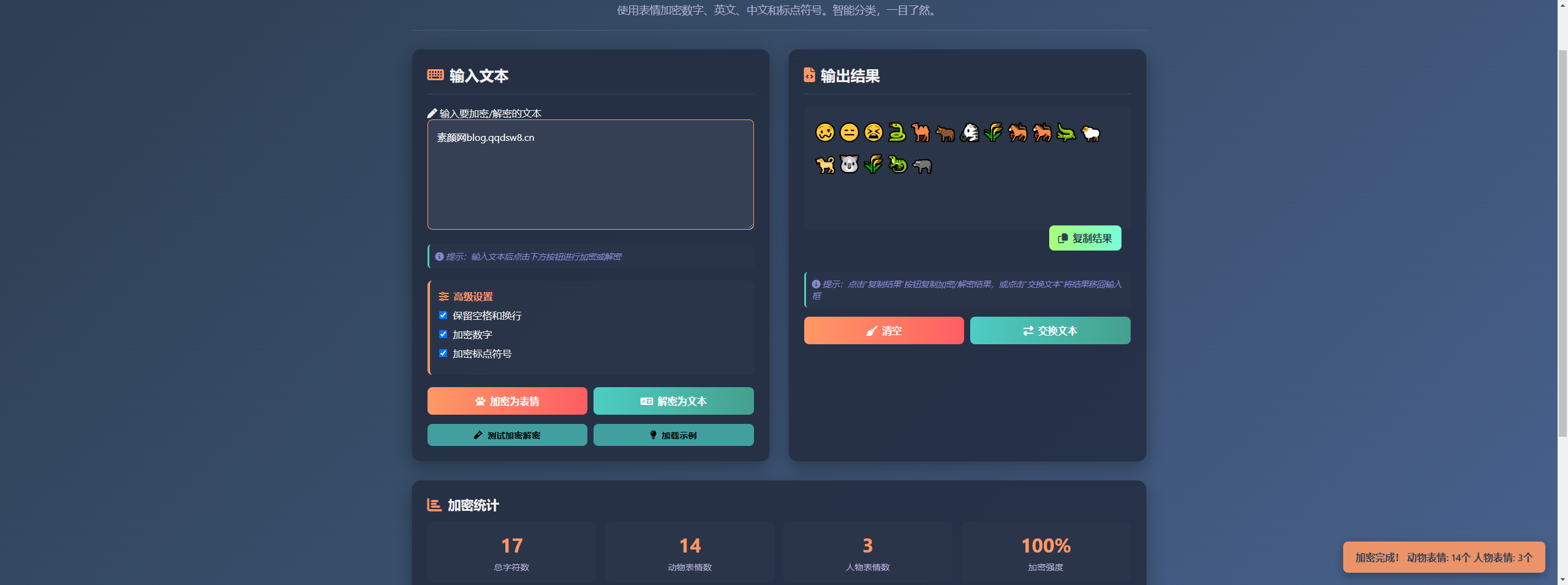The width and height of the screenshot is (1568, 585).
Task: Click the 测试加密解密 button
Action: 507,435
